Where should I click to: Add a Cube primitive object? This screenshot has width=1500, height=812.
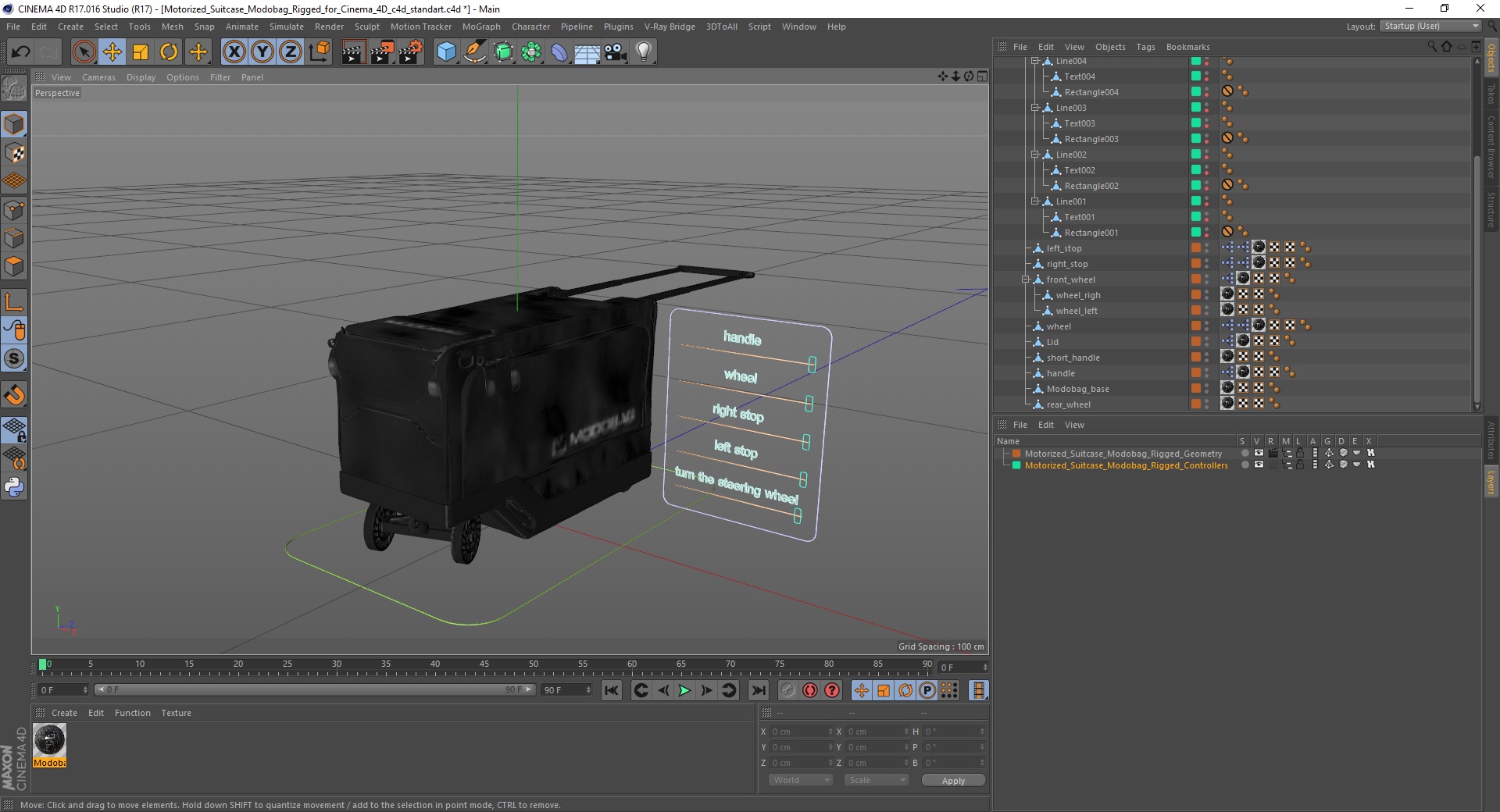point(446,52)
